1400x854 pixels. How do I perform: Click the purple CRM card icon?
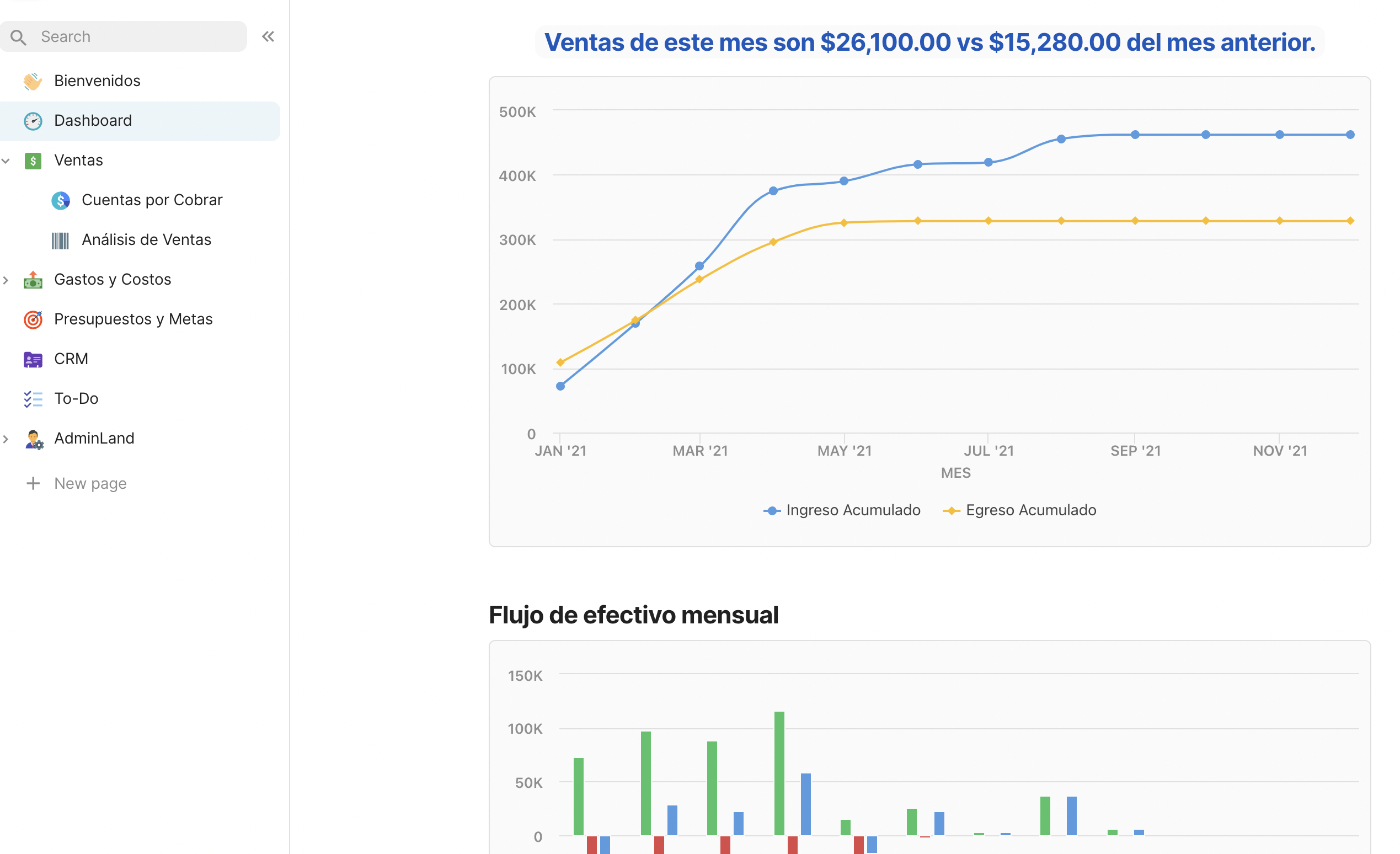coord(33,360)
